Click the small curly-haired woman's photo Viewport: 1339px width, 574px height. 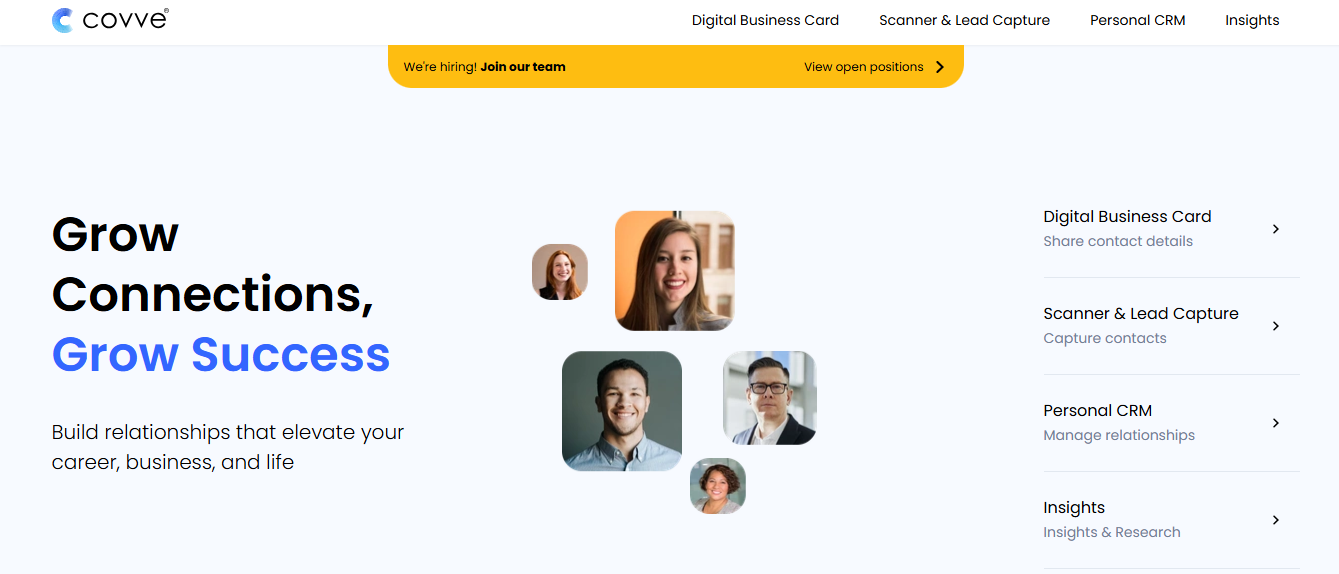point(718,486)
